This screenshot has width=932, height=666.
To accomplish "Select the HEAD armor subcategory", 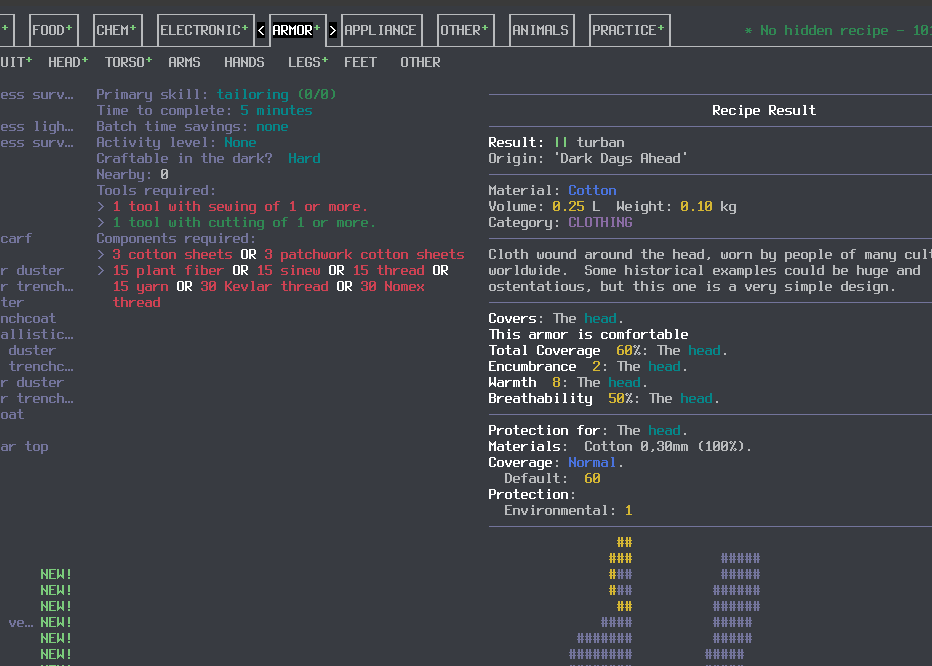I will (63, 62).
